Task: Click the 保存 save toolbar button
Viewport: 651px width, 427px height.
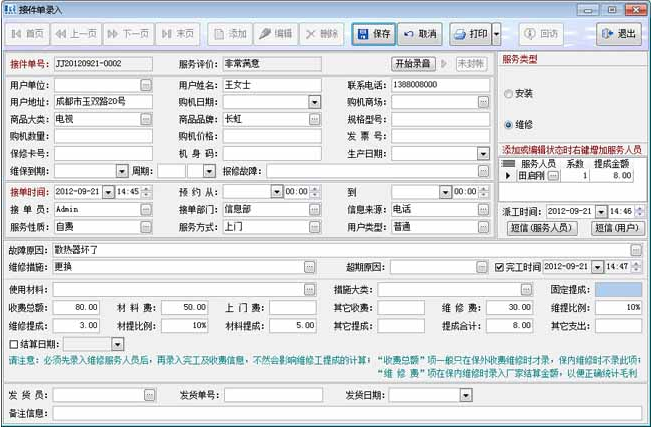Action: coord(374,34)
